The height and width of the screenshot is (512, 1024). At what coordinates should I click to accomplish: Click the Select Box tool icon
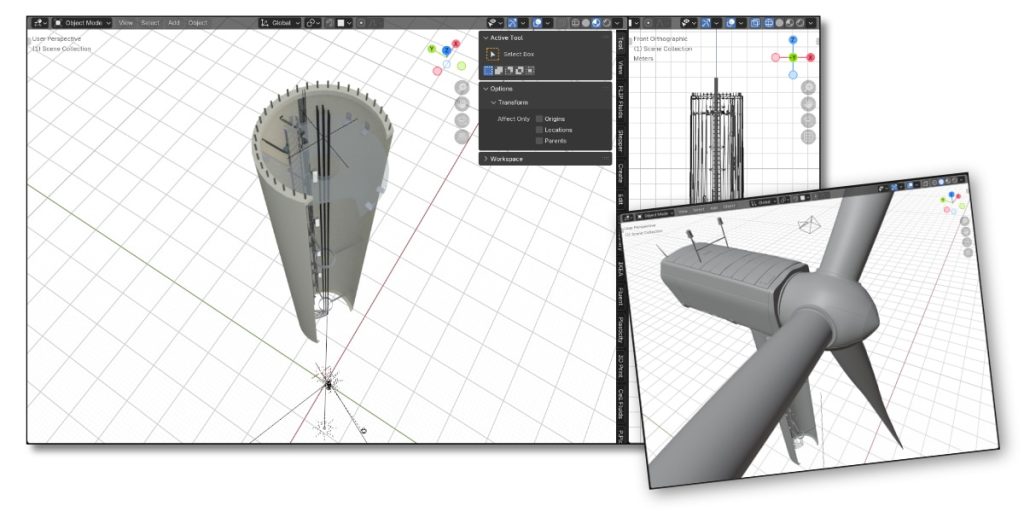point(492,55)
